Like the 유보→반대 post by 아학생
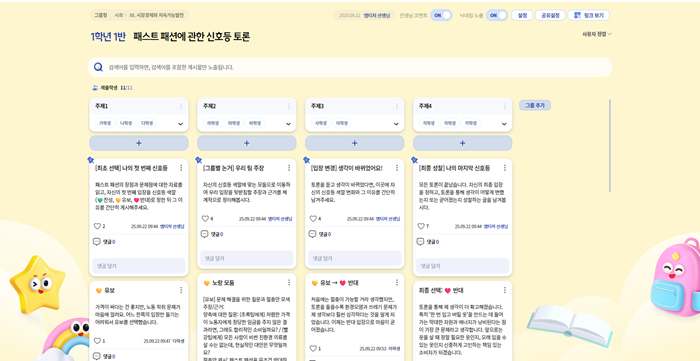 (313, 349)
